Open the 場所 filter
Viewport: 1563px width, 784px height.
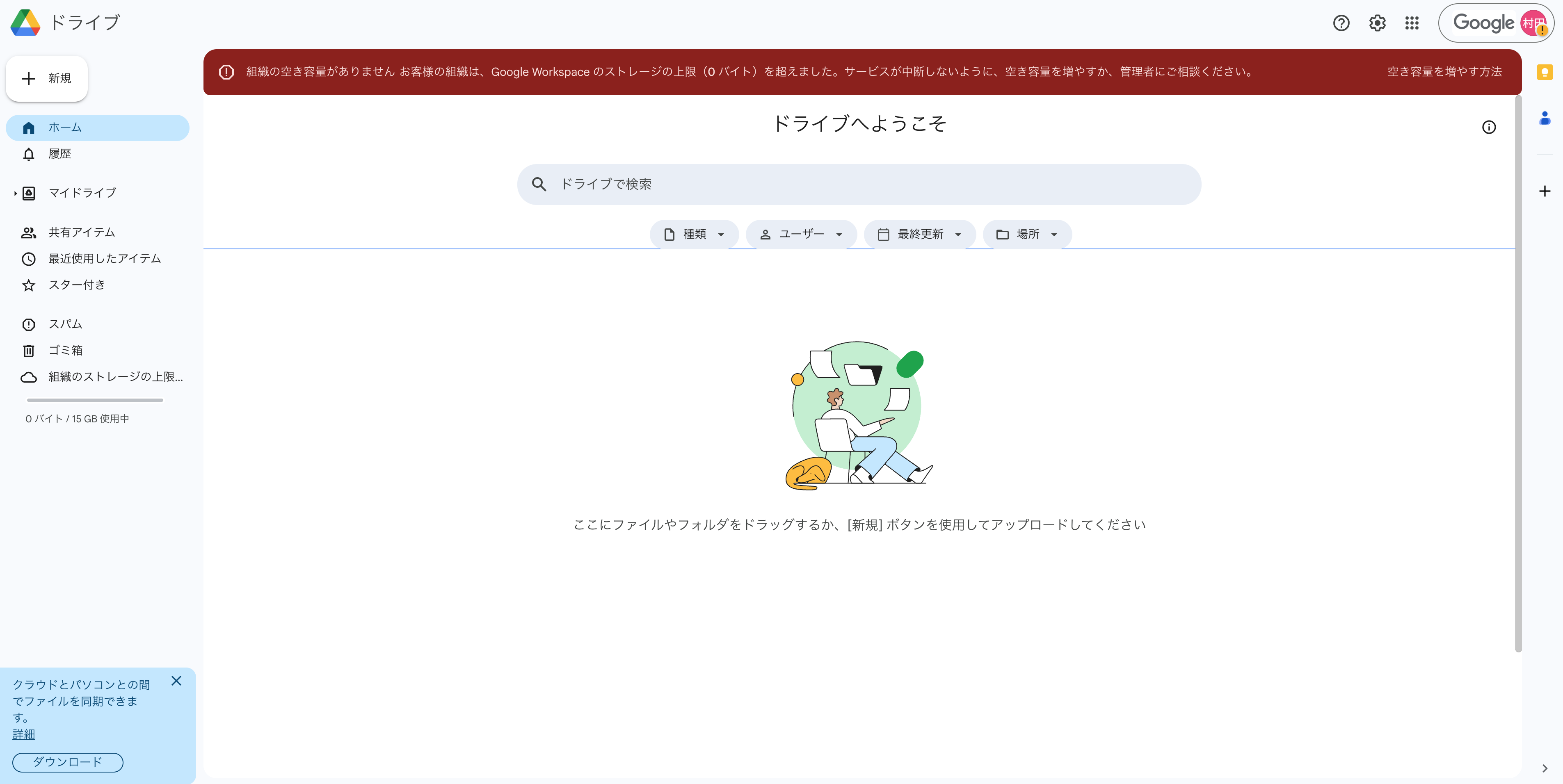pos(1027,234)
